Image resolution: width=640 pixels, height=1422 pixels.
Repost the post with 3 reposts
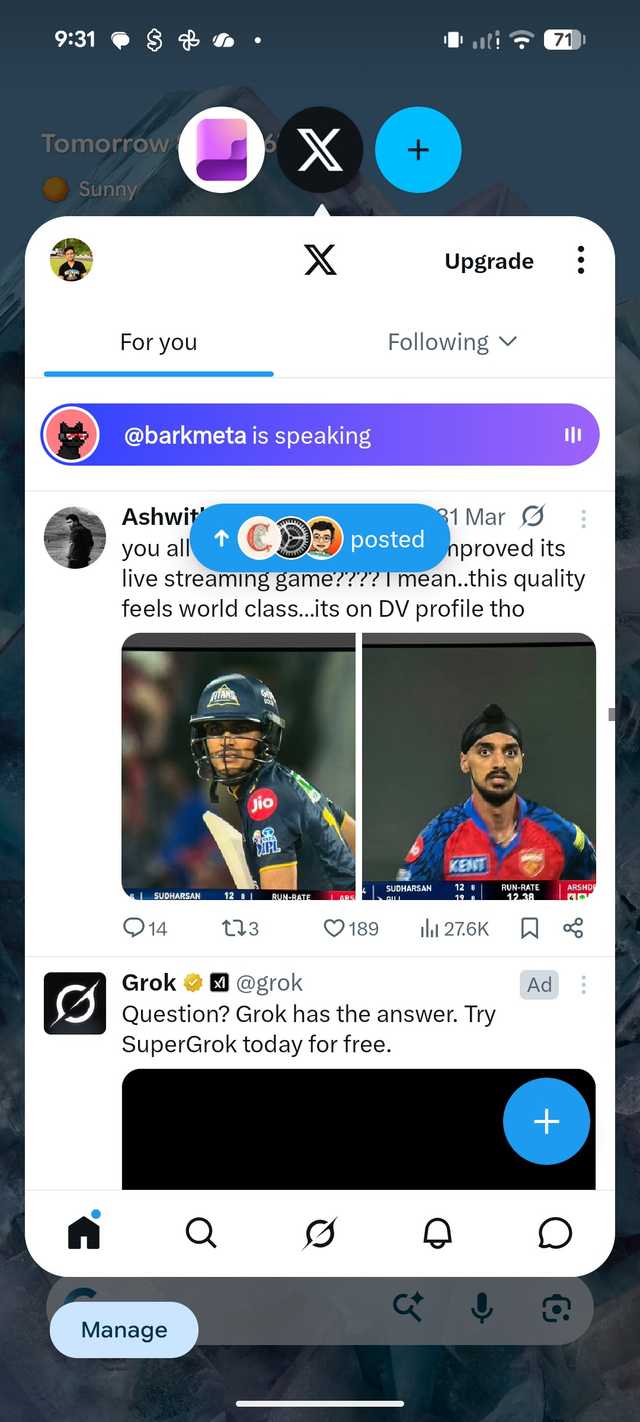[x=233, y=928]
